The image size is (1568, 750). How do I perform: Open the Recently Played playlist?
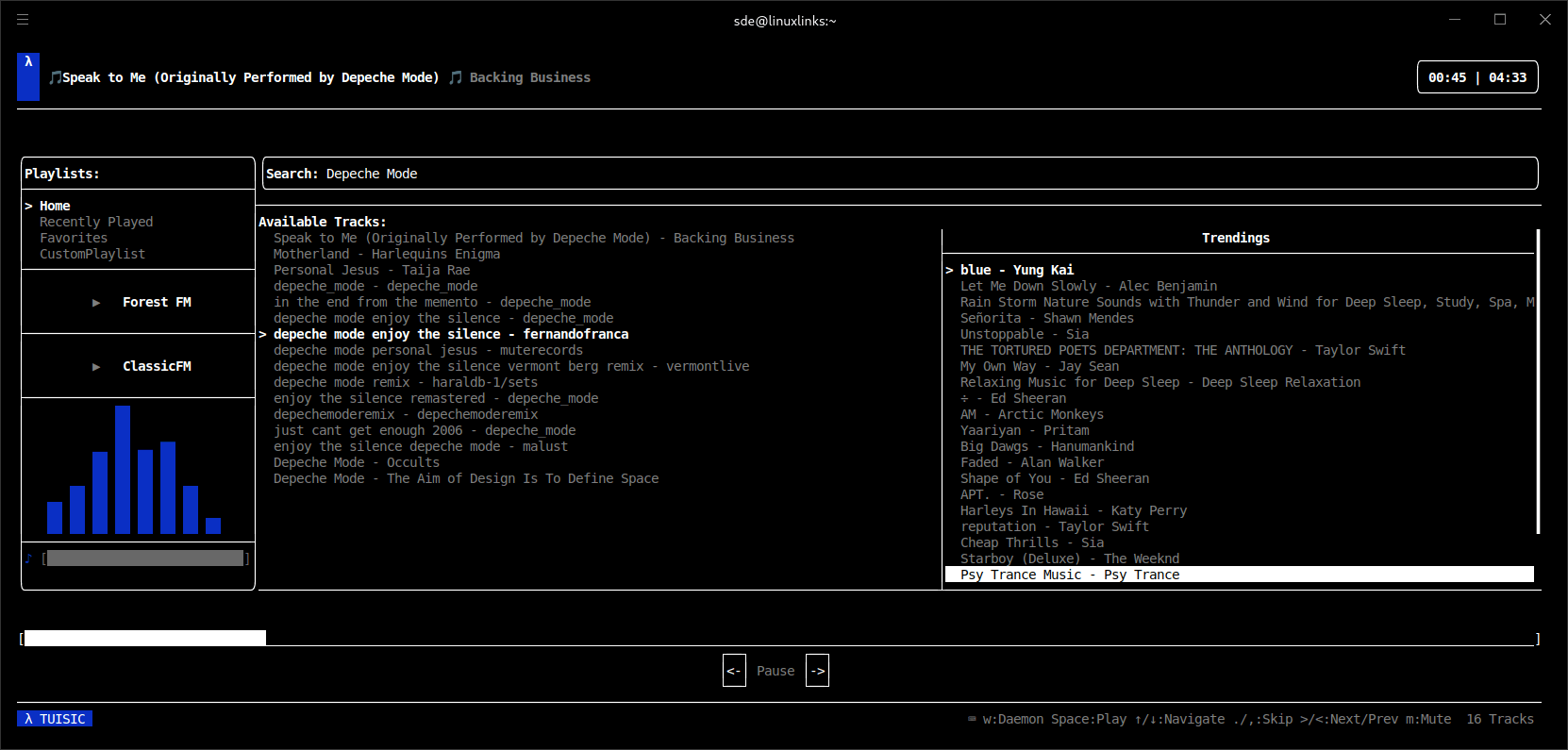(96, 222)
